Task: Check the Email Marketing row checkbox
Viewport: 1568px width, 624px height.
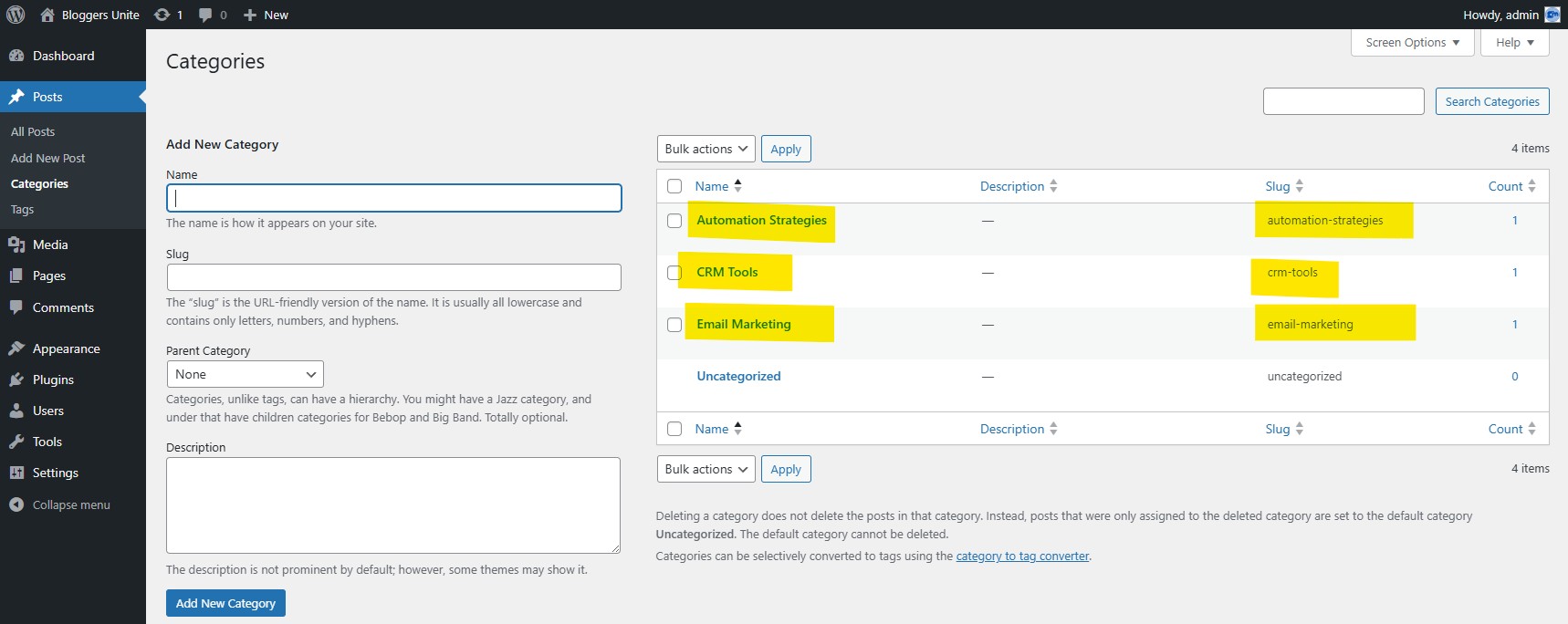Action: pos(674,325)
